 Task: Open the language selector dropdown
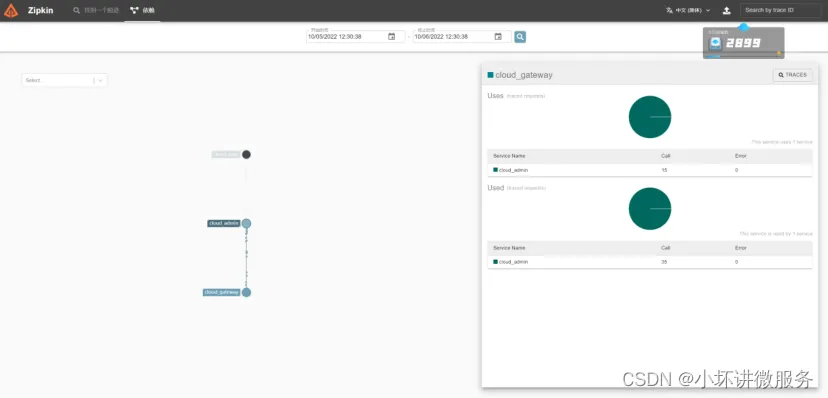(688, 10)
